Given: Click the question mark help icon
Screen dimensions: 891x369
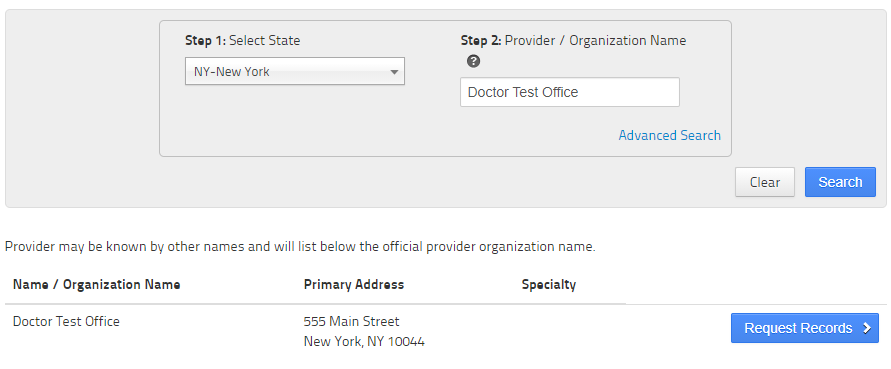Looking at the screenshot, I should tap(473, 61).
